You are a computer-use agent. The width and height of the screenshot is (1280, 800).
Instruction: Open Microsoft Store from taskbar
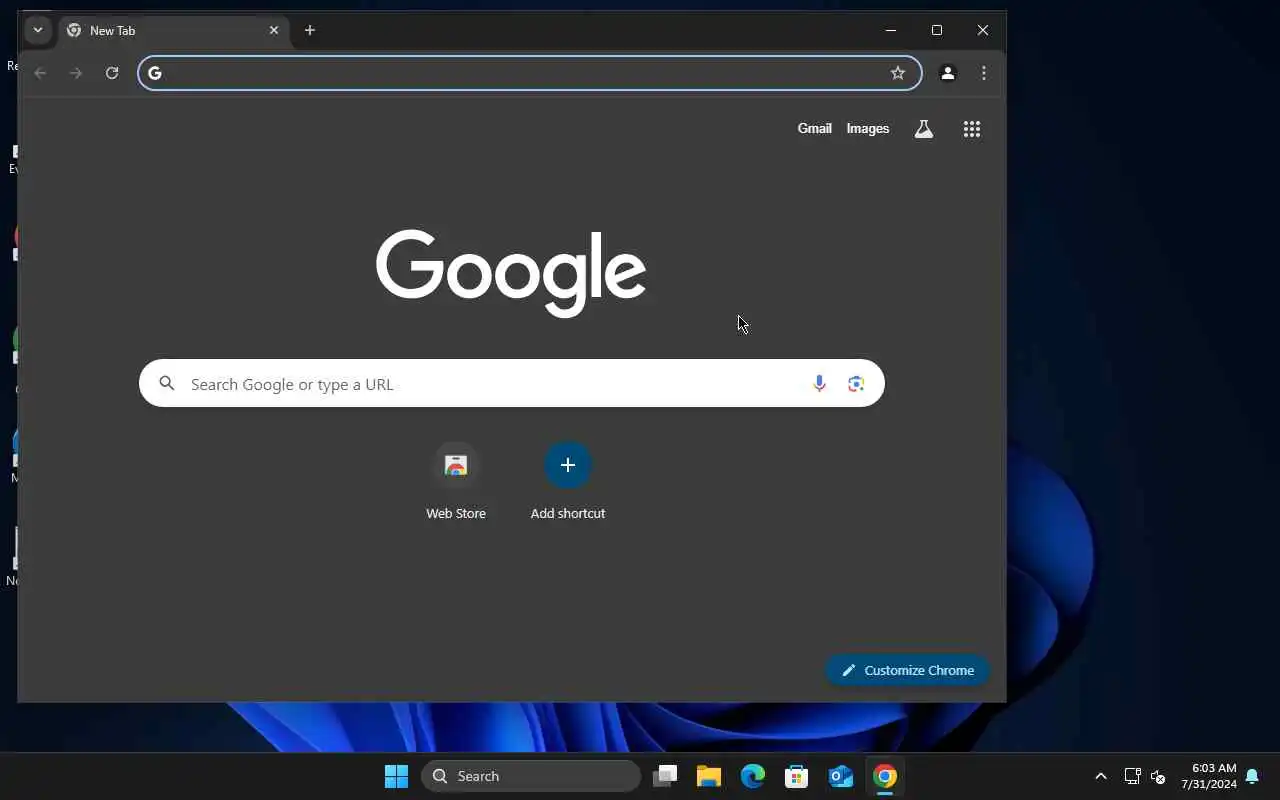coord(797,777)
